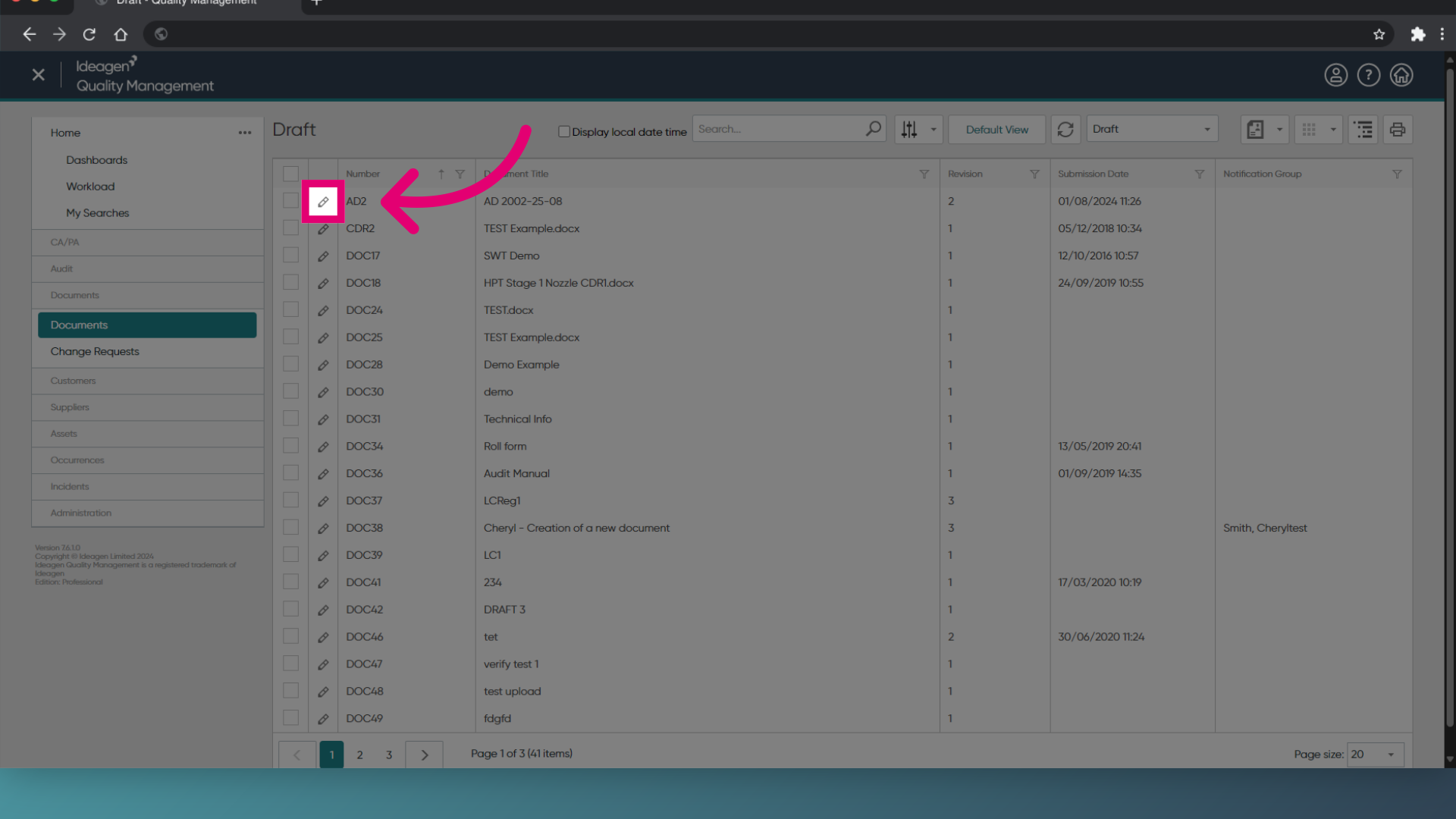
Task: Click the user profile icon
Action: point(1335,75)
